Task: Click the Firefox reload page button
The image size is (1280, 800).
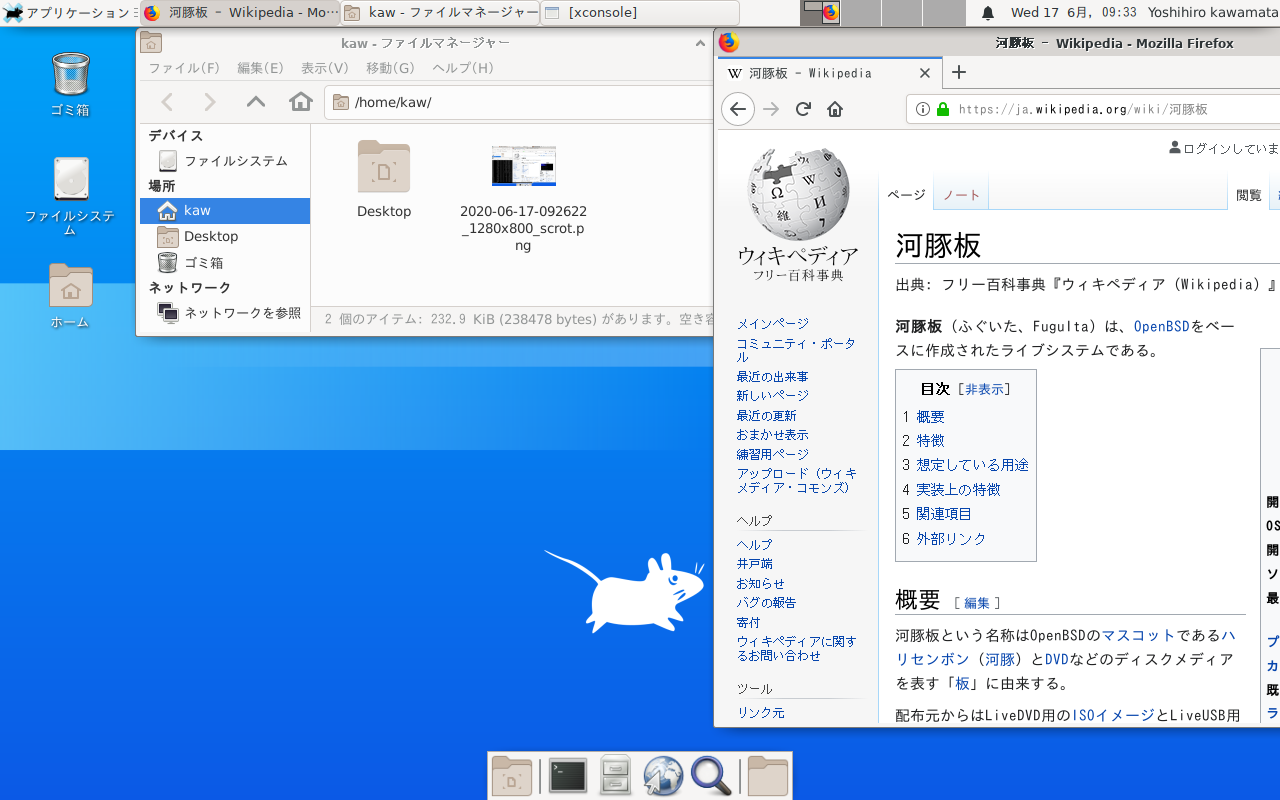Action: coord(803,109)
